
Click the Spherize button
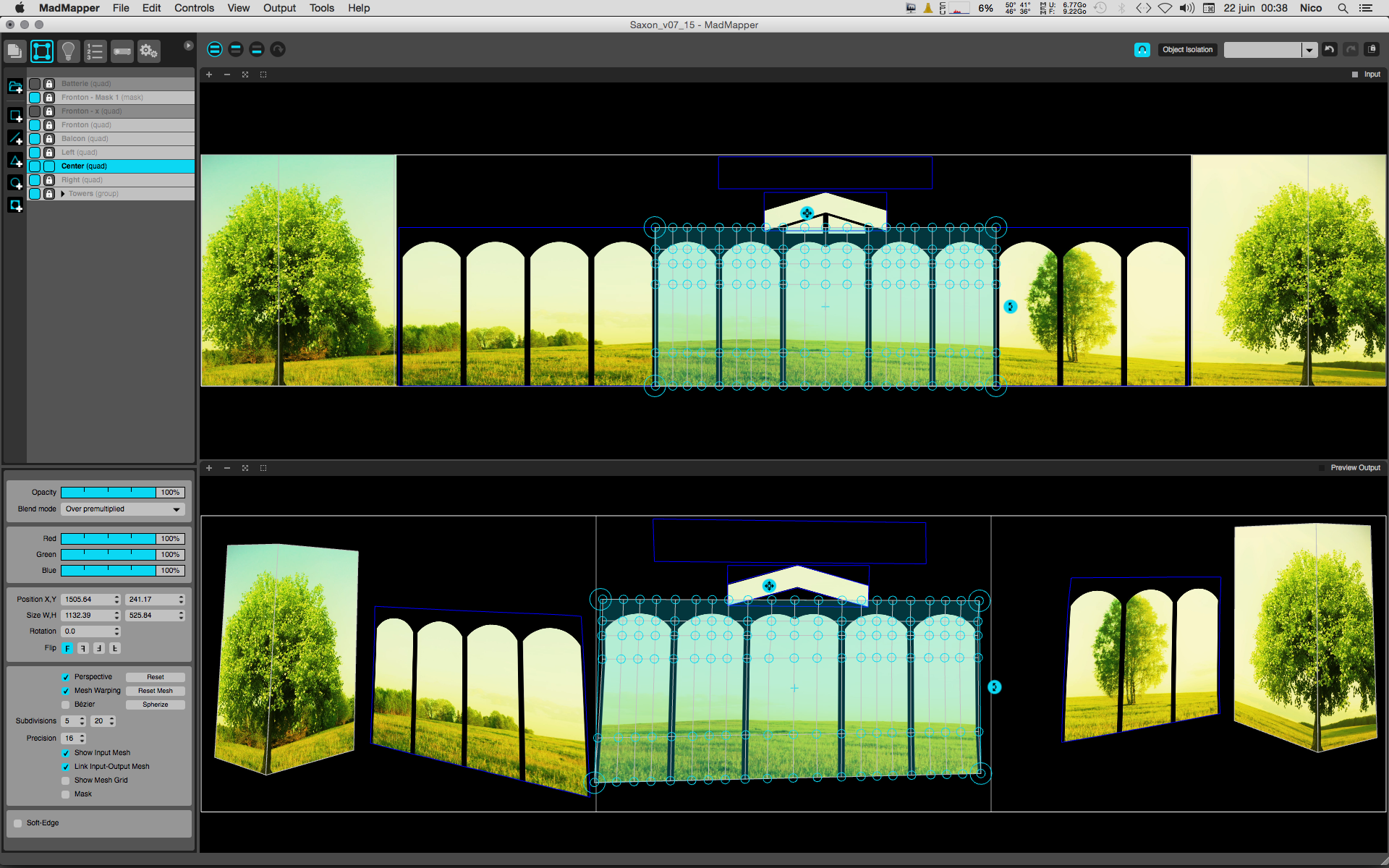tap(156, 705)
